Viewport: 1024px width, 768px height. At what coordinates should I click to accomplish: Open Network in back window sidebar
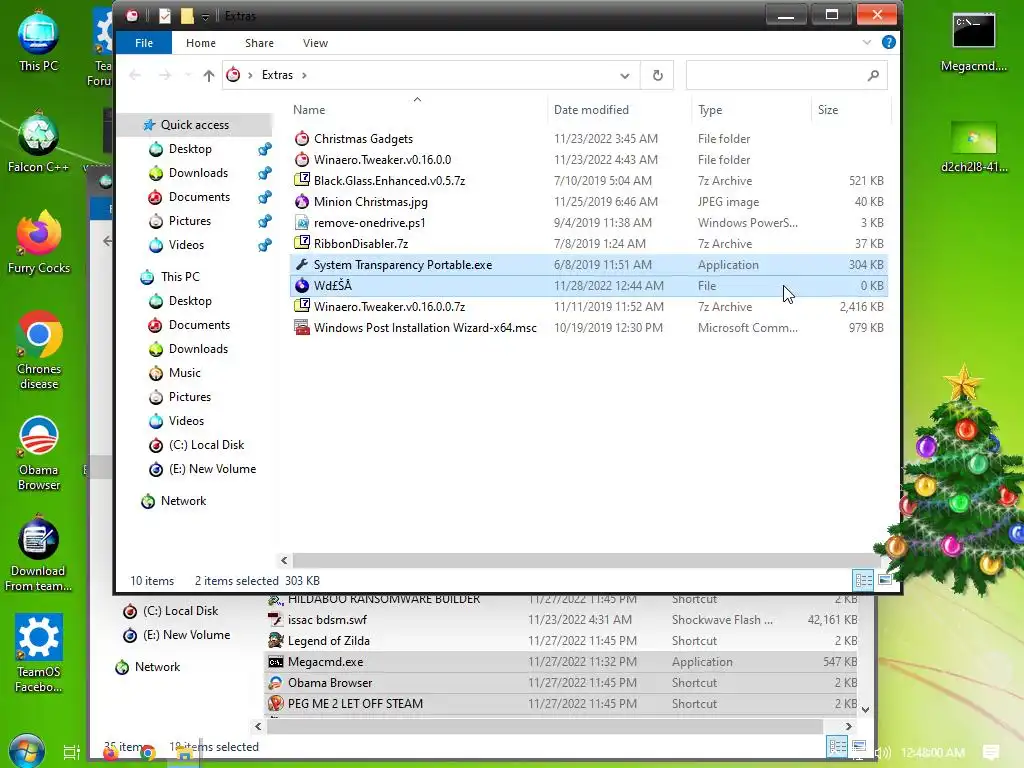[157, 667]
